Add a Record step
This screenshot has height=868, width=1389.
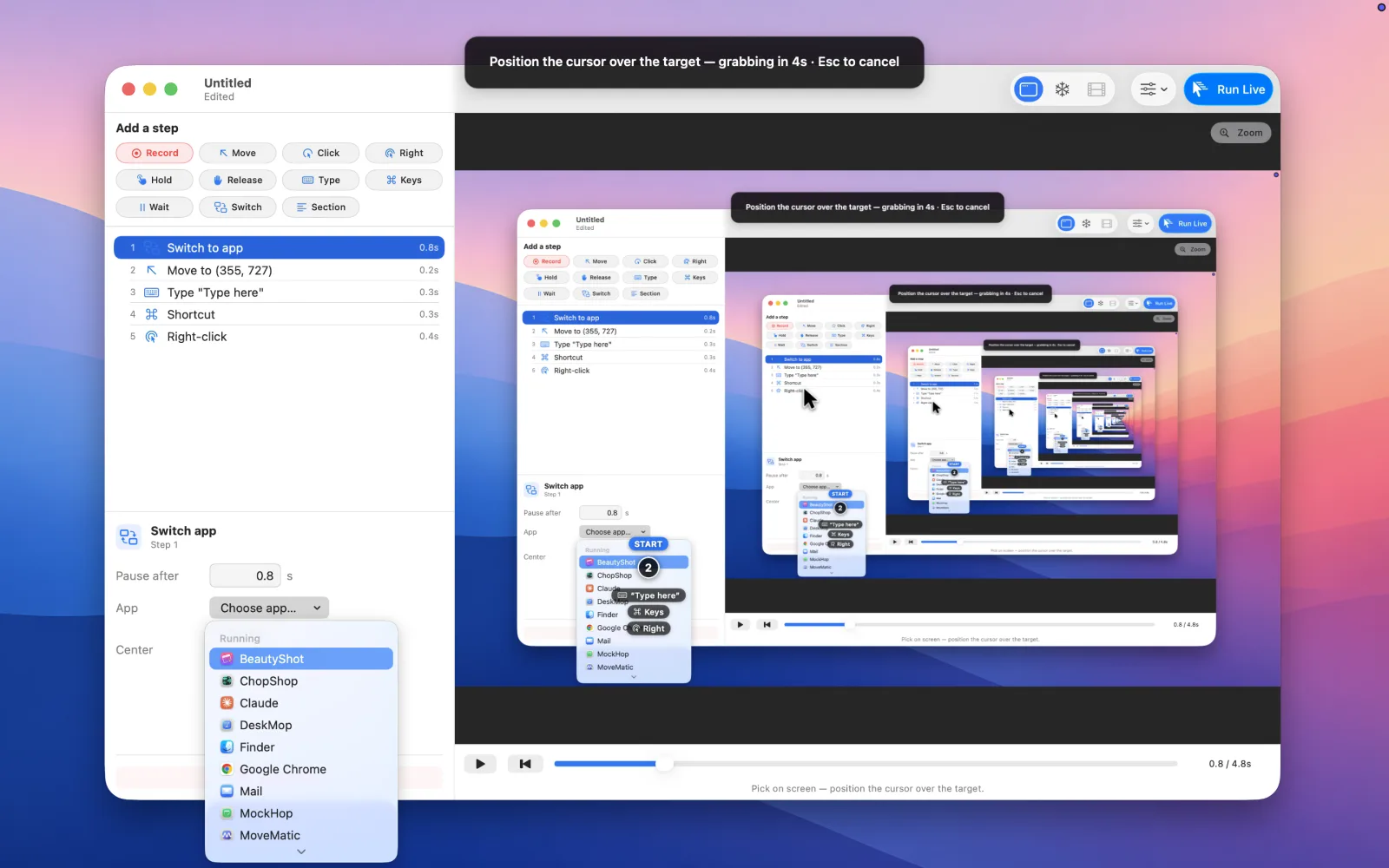(155, 153)
